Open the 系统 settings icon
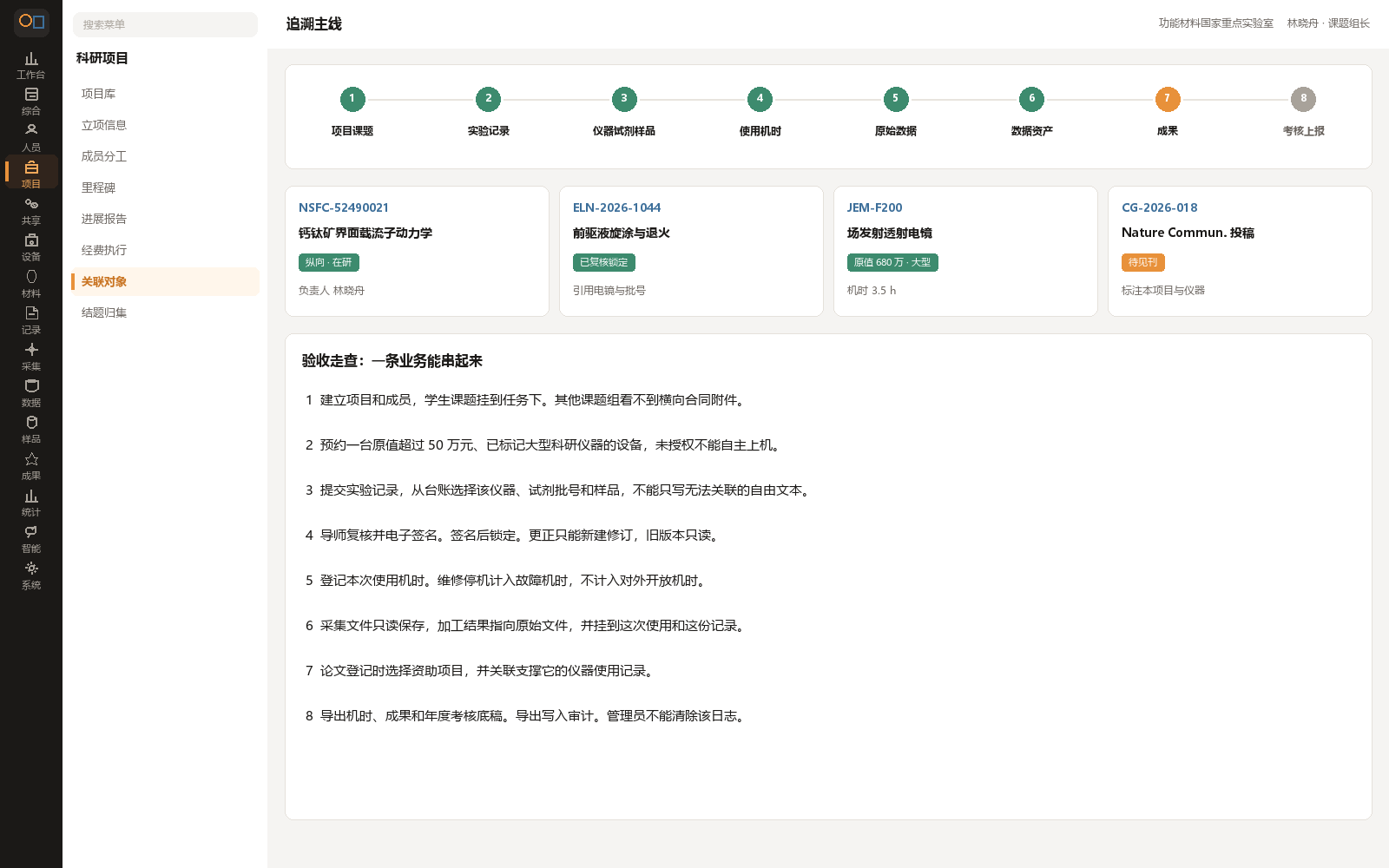The width and height of the screenshot is (1389, 868). [31, 576]
